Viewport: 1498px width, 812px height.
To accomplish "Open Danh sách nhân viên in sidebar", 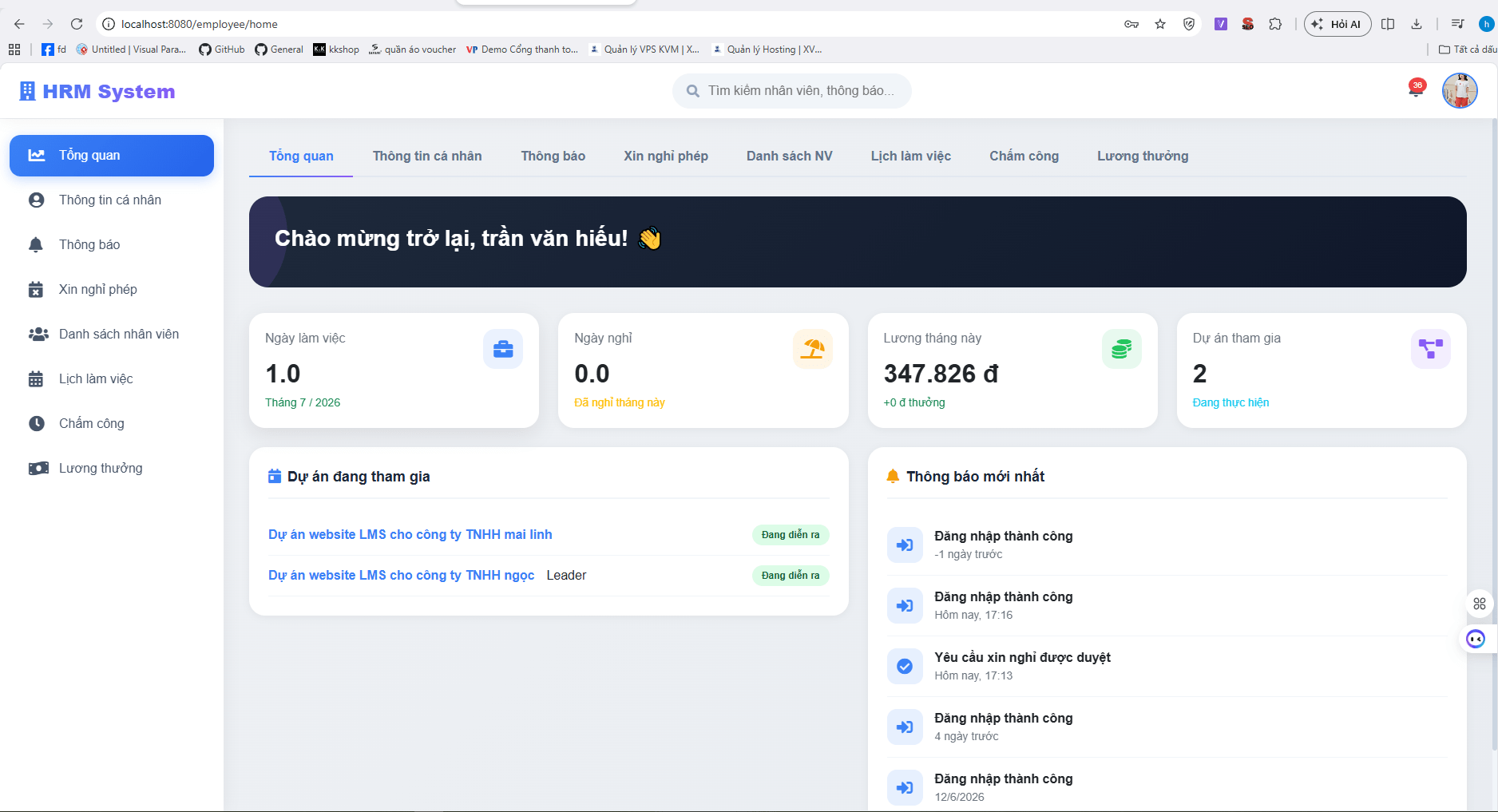I will click(x=112, y=334).
